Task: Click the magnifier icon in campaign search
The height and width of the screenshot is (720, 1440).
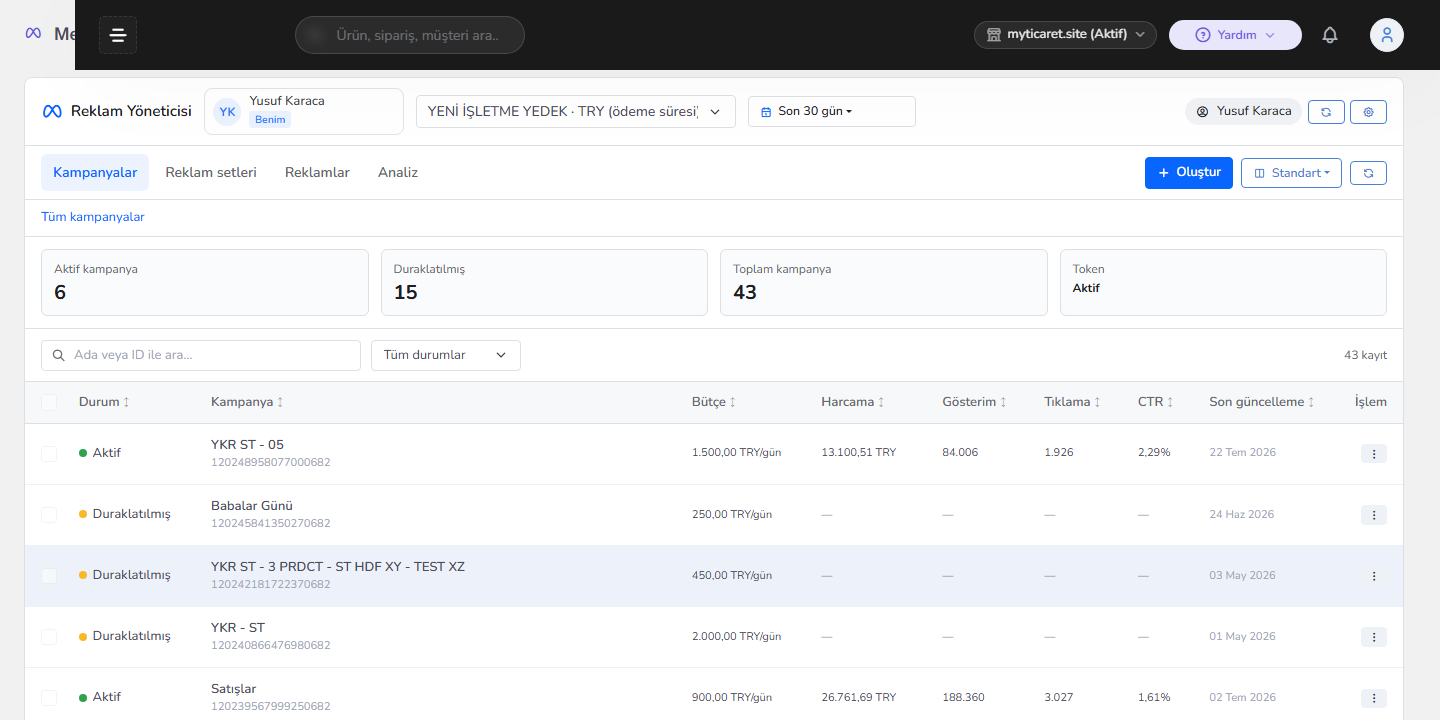Action: tap(59, 355)
